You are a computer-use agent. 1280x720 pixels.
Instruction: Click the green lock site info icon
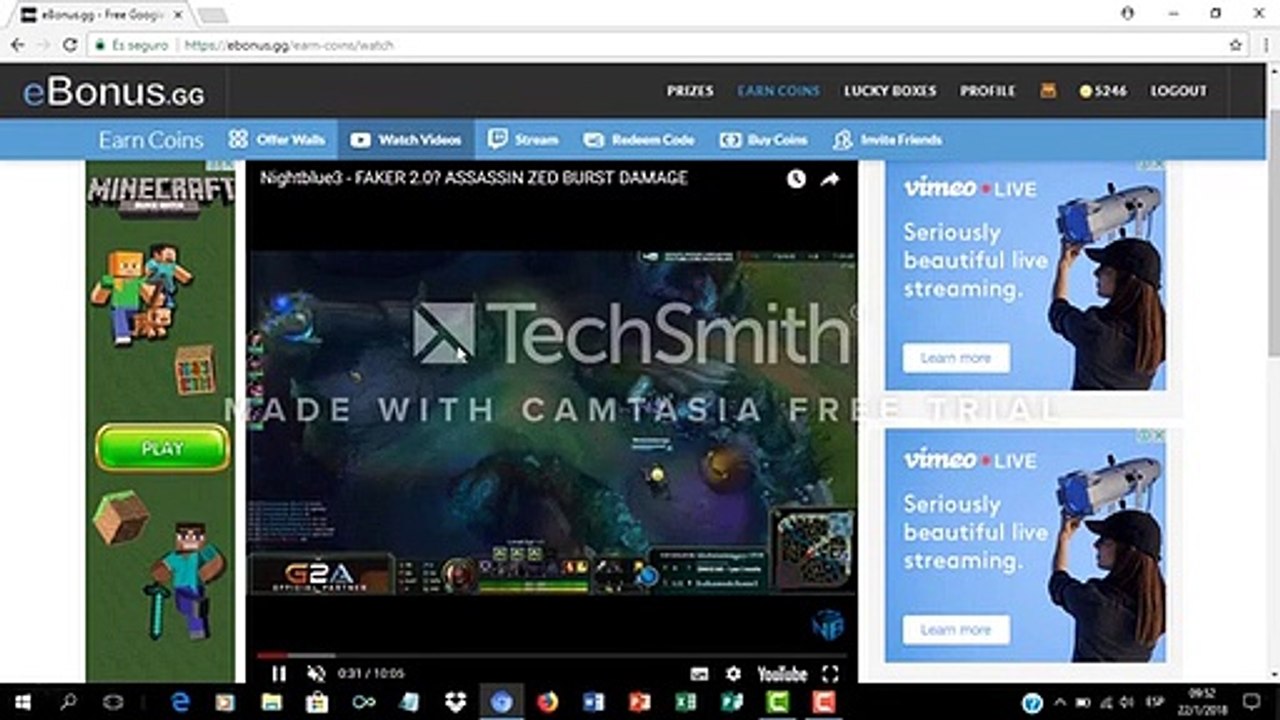[x=100, y=45]
